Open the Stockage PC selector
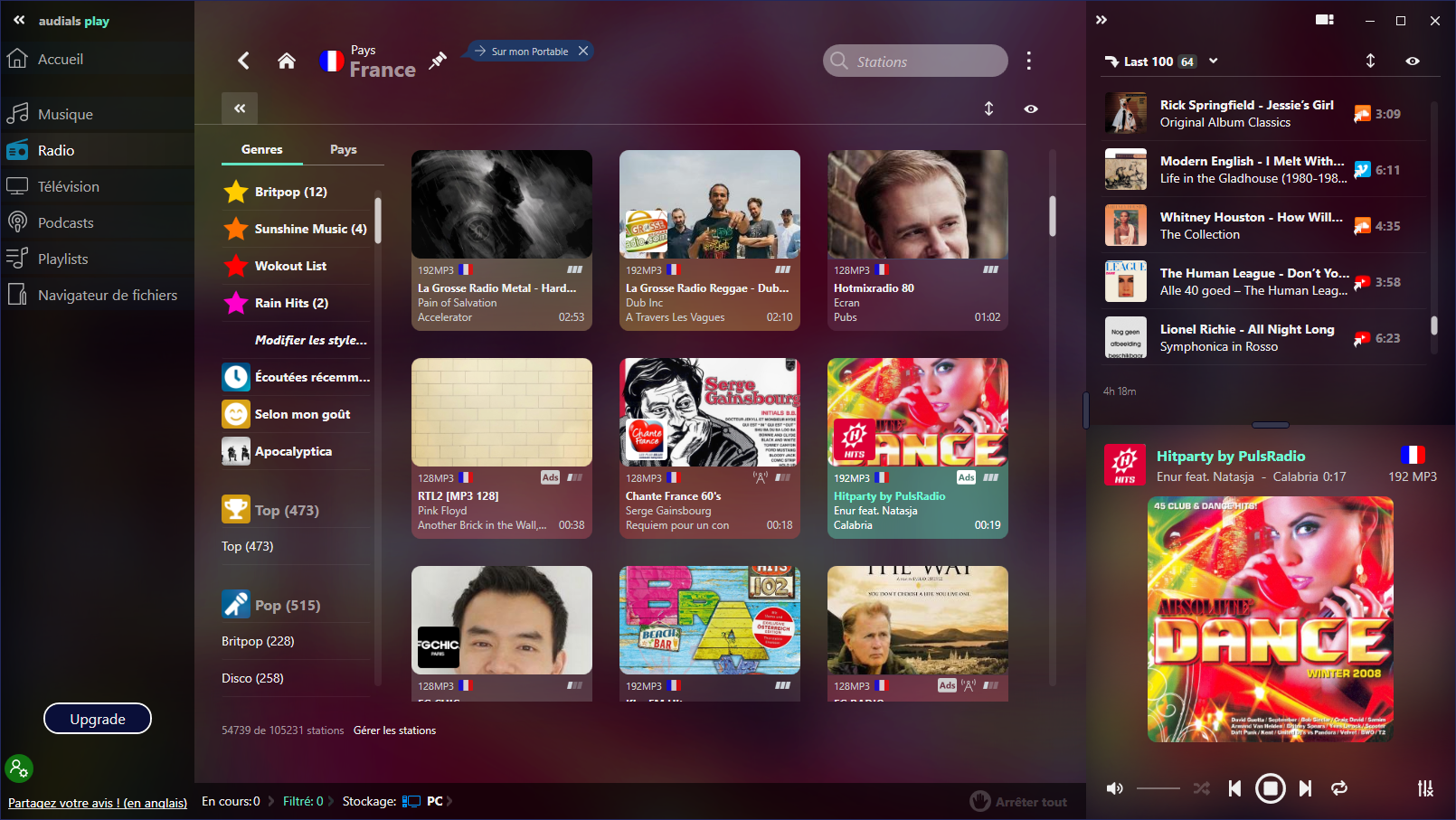The height and width of the screenshot is (820, 1456). coord(396,801)
